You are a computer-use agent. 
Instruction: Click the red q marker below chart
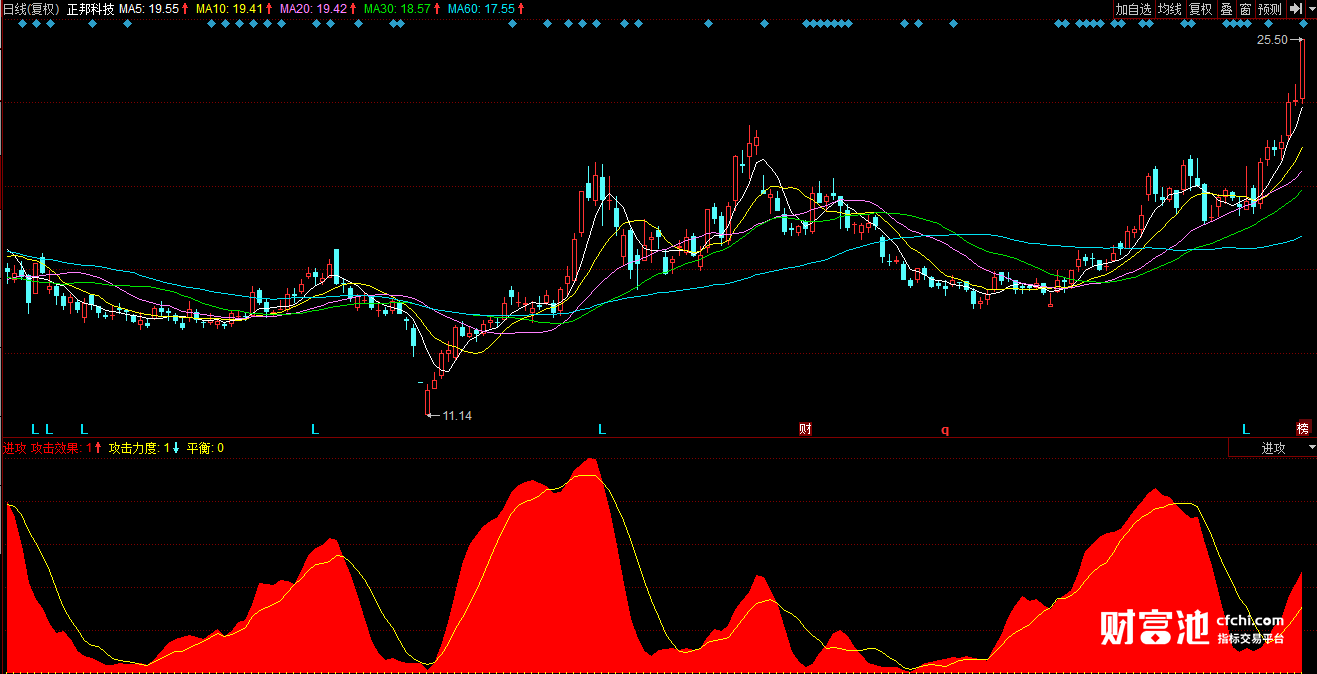click(944, 430)
